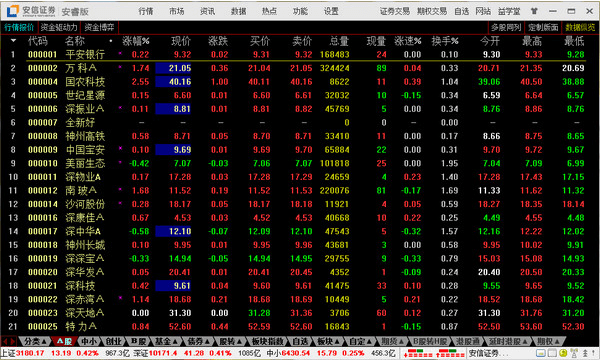Open the skin theme shirt icon
The height and width of the screenshot is (361, 600).
[x=534, y=11]
